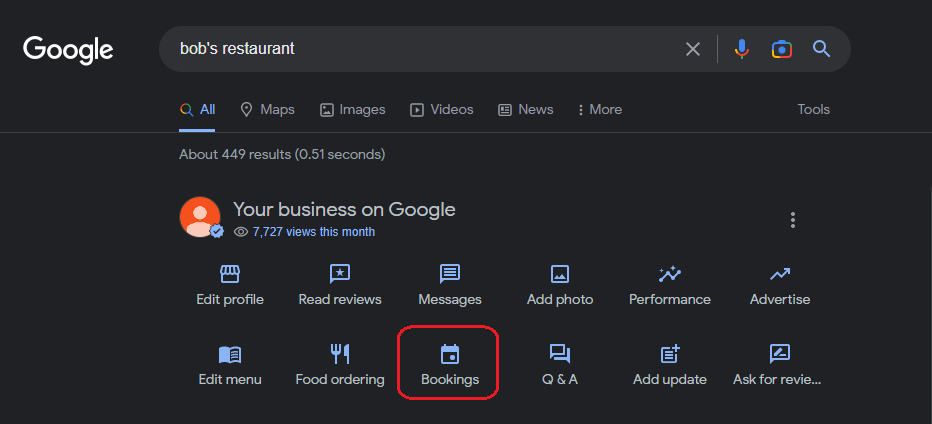932x424 pixels.
Task: Open Edit menu book icon
Action: coord(229,354)
